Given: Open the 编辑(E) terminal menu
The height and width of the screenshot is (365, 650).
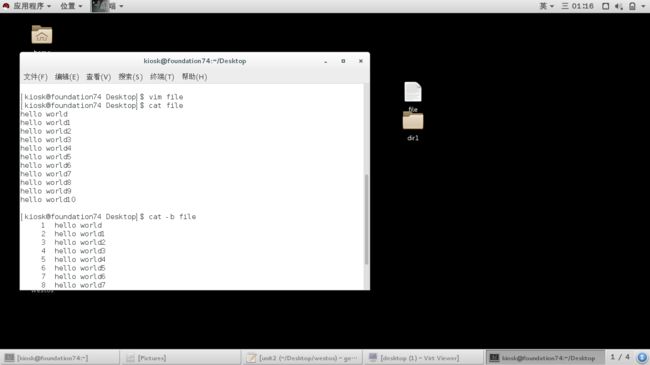Looking at the screenshot, I should (x=67, y=77).
